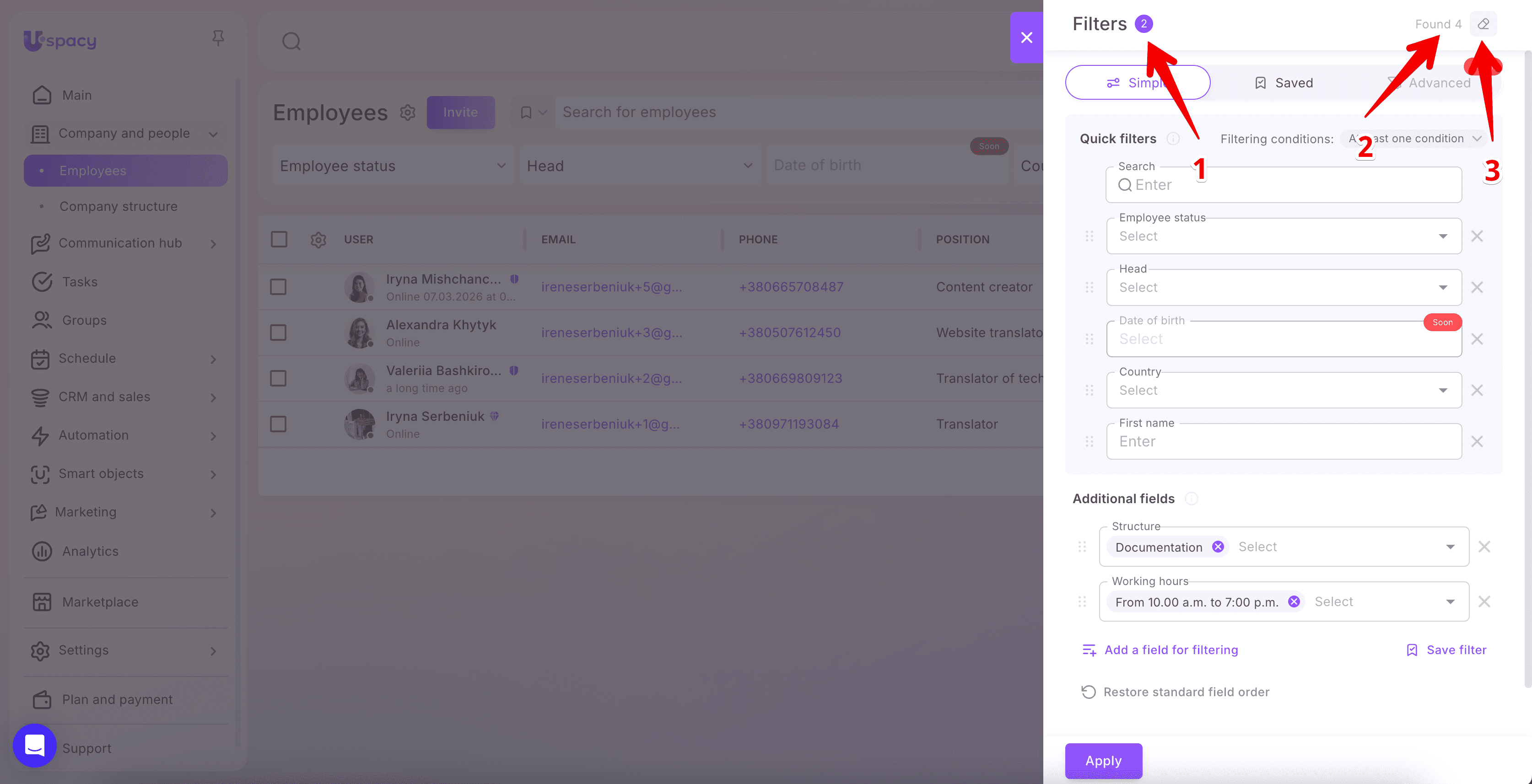
Task: Click the Uspacy logo
Action: [x=60, y=40]
